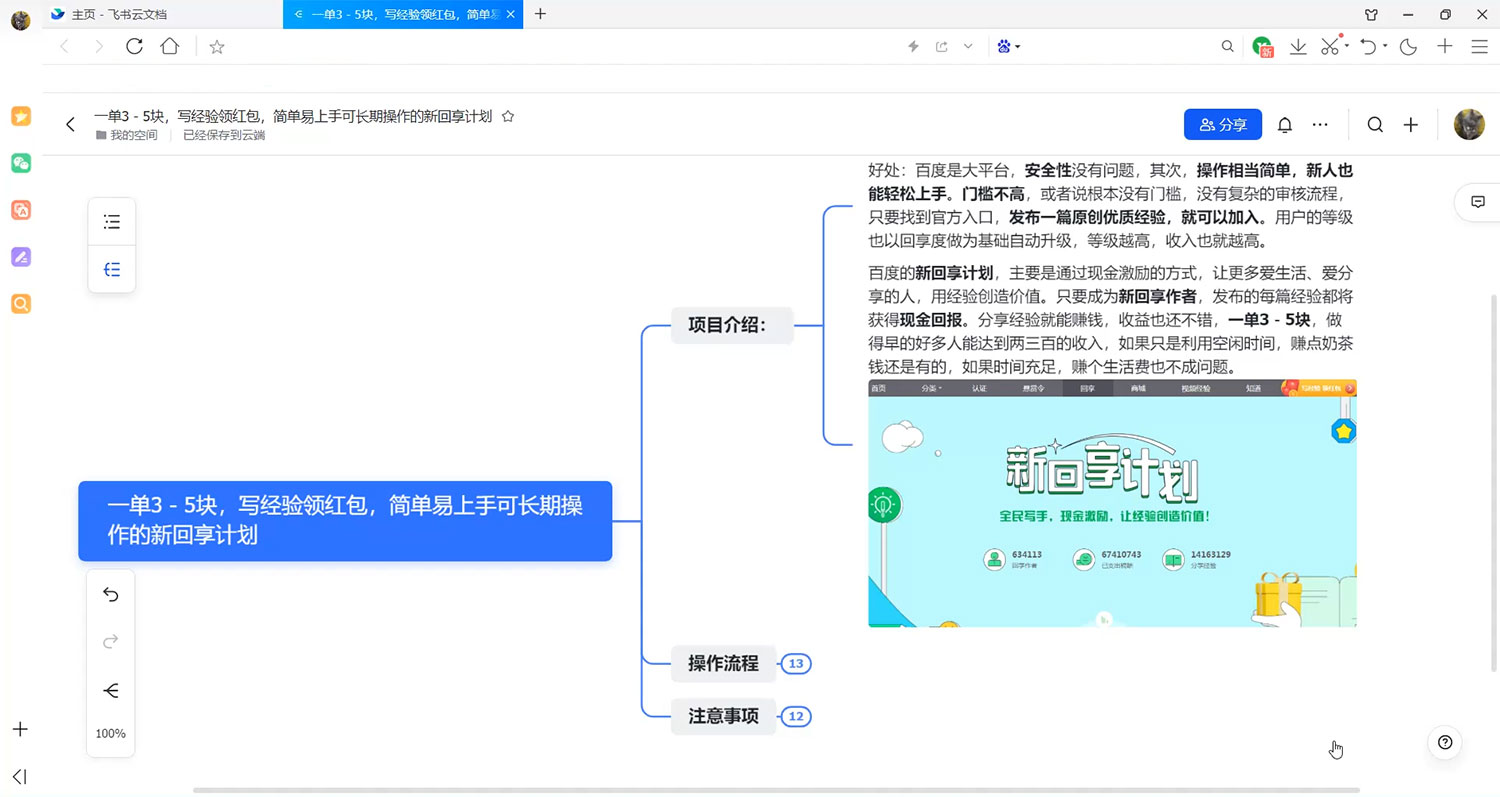Click the blue 分享 share button
1500x797 pixels.
pyautogui.click(x=1222, y=124)
